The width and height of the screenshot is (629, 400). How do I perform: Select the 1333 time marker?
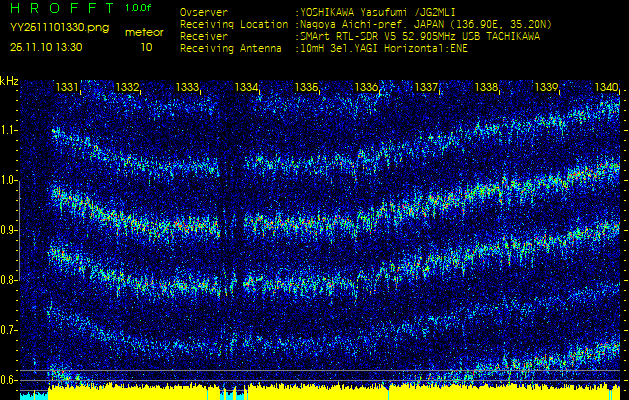(x=187, y=88)
